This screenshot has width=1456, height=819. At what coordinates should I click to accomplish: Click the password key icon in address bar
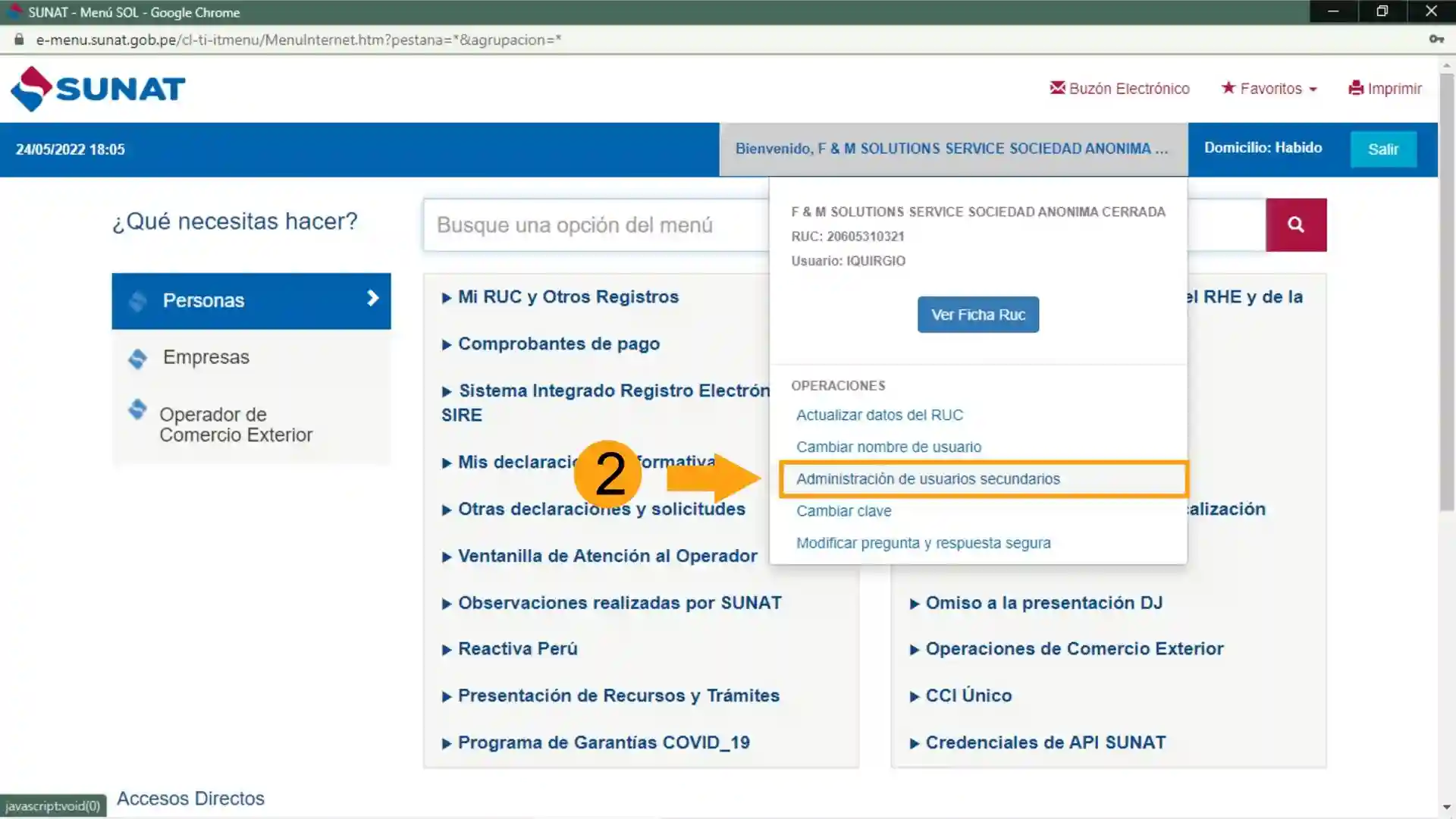[x=1436, y=39]
